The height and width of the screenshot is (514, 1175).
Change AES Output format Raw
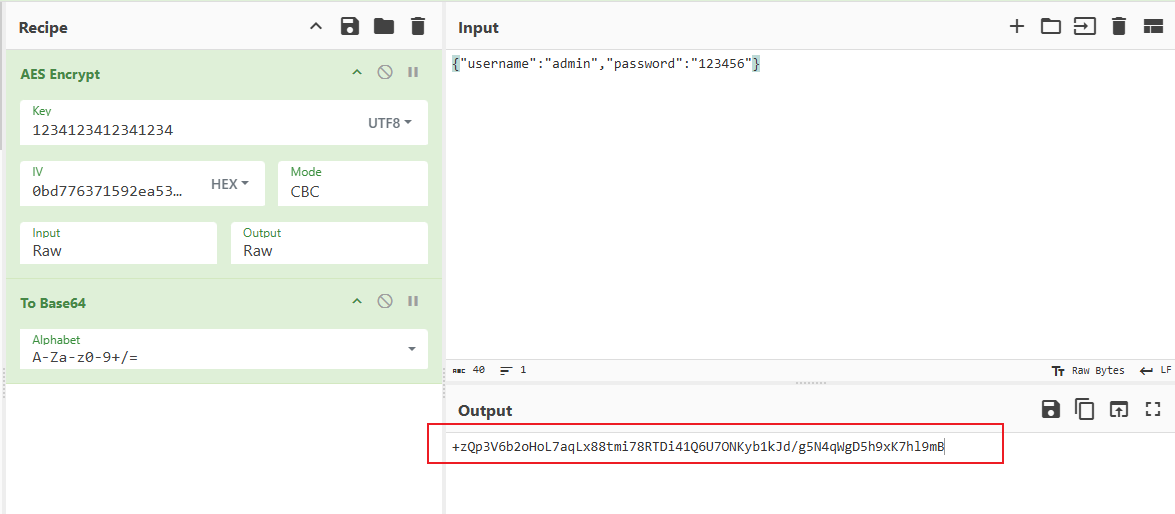pos(330,243)
